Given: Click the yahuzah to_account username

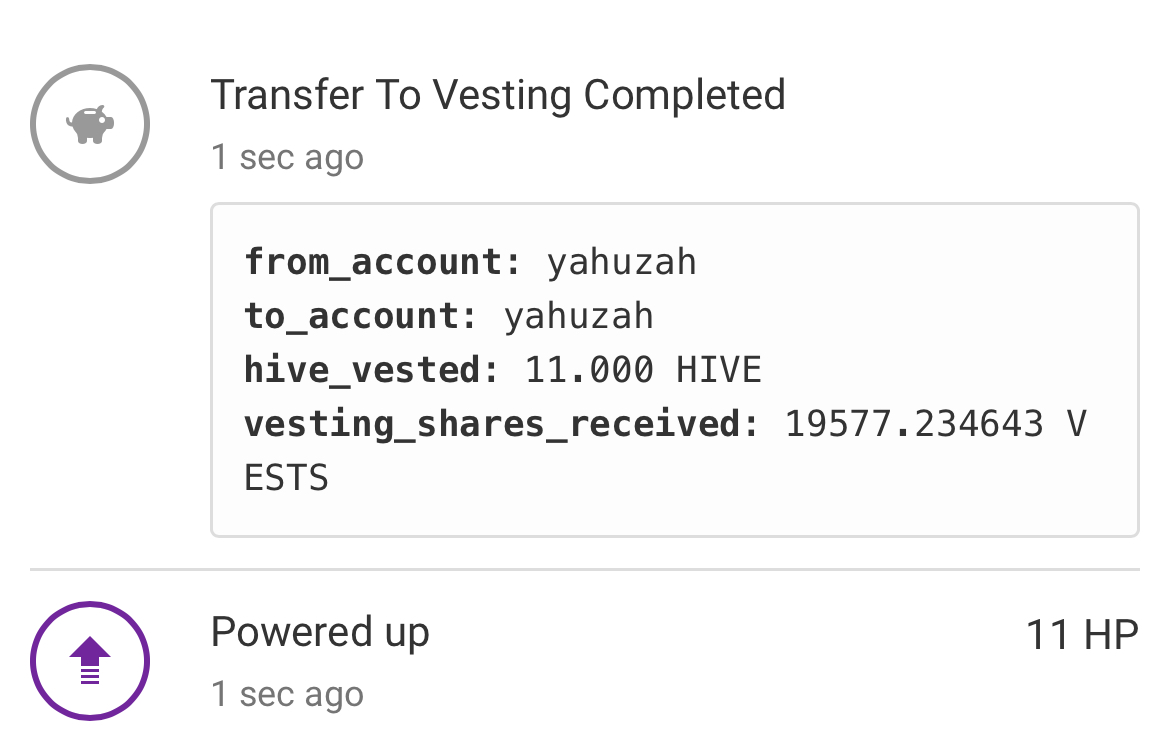Looking at the screenshot, I should click(578, 317).
